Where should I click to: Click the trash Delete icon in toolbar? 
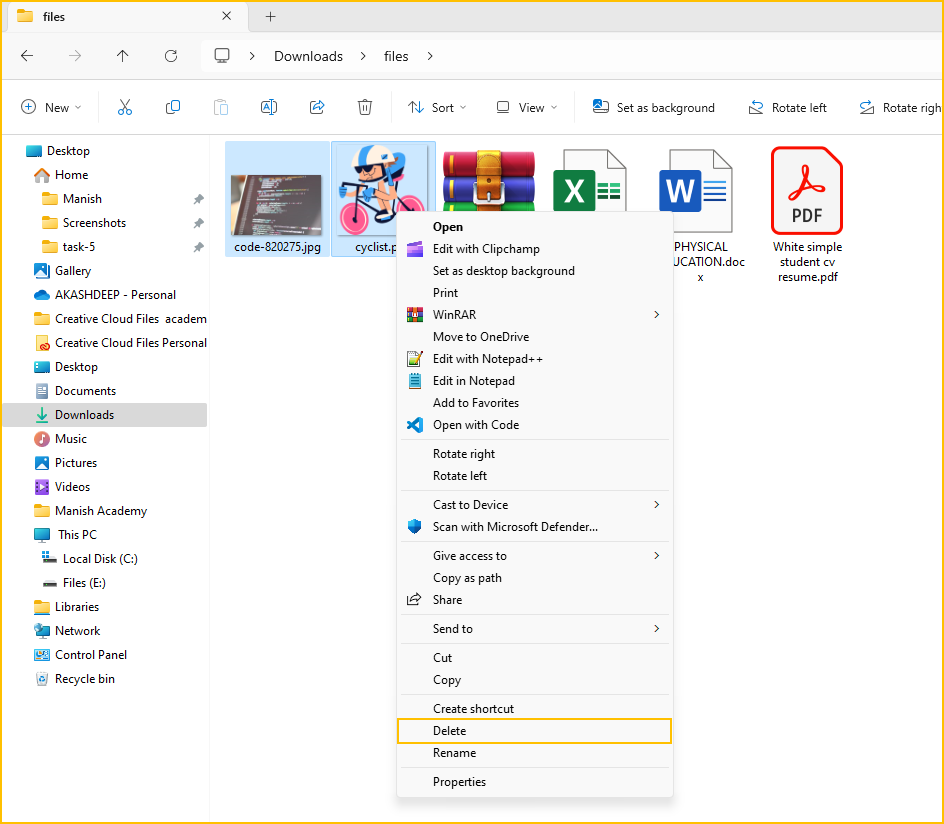pyautogui.click(x=365, y=108)
